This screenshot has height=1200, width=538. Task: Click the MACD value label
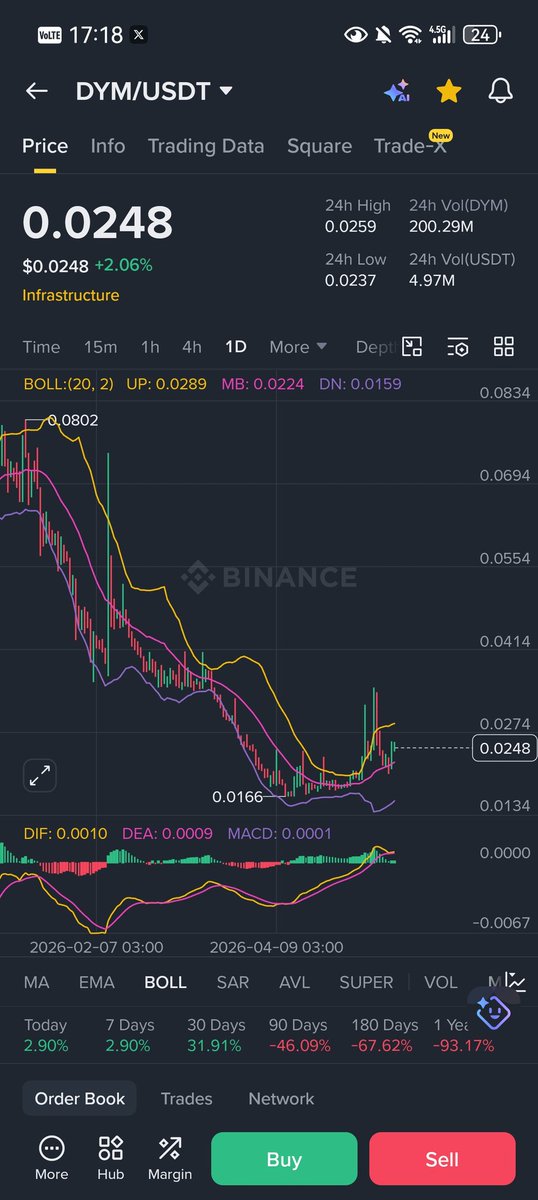[x=280, y=833]
